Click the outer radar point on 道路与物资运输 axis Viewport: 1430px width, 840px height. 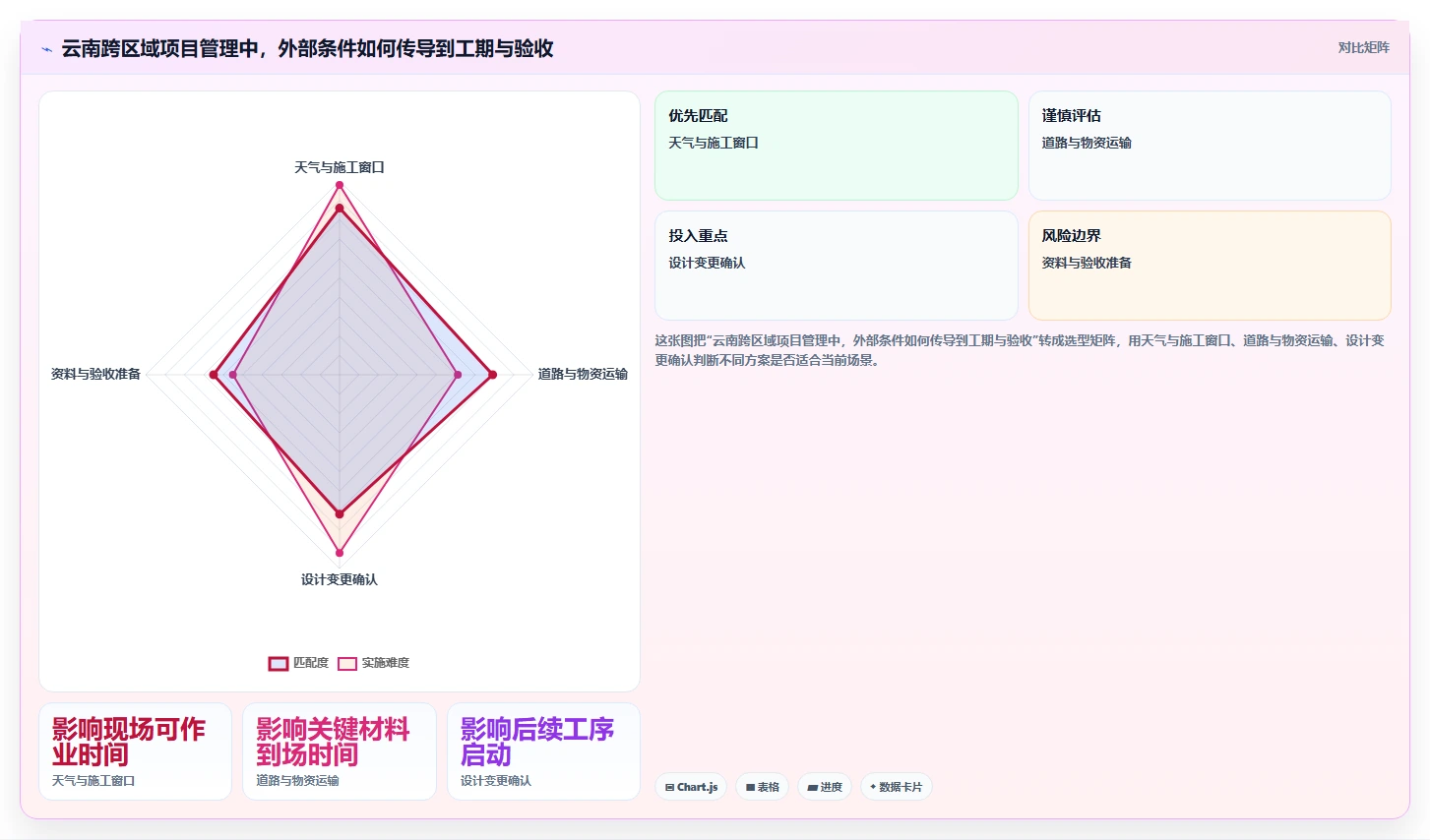[x=493, y=375]
